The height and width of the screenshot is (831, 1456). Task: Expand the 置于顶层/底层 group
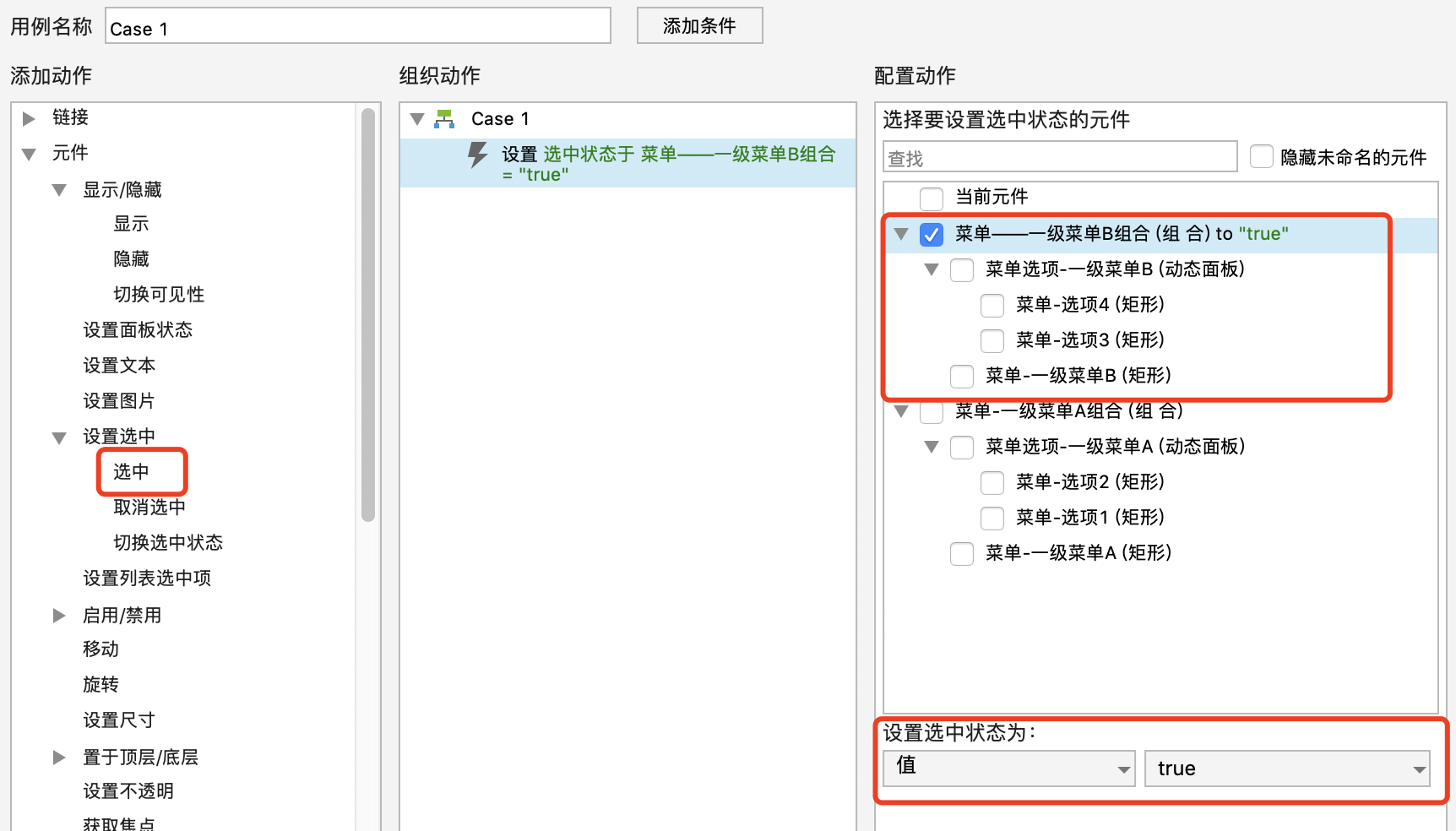pos(59,758)
